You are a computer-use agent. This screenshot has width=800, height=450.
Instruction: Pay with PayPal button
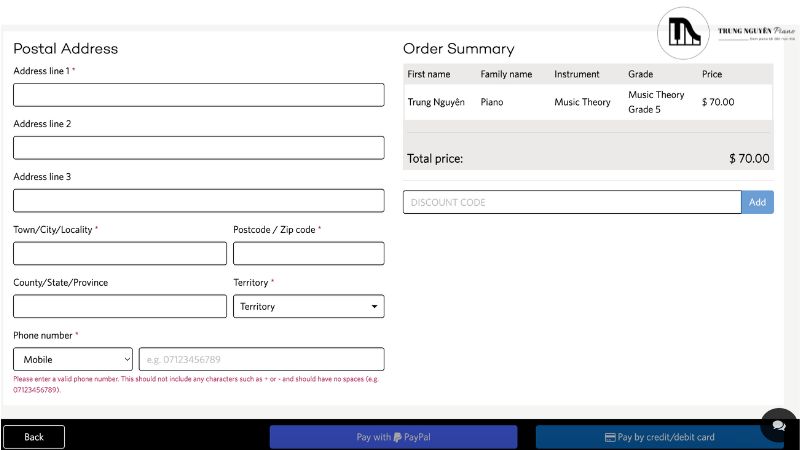pyautogui.click(x=393, y=437)
